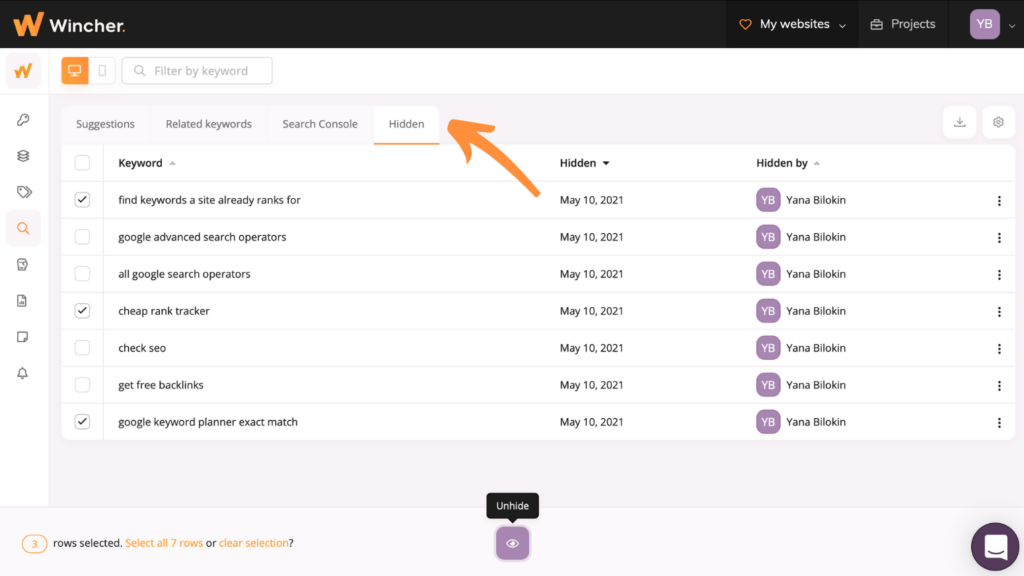Open table settings gear icon
The height and width of the screenshot is (576, 1024).
click(x=998, y=123)
